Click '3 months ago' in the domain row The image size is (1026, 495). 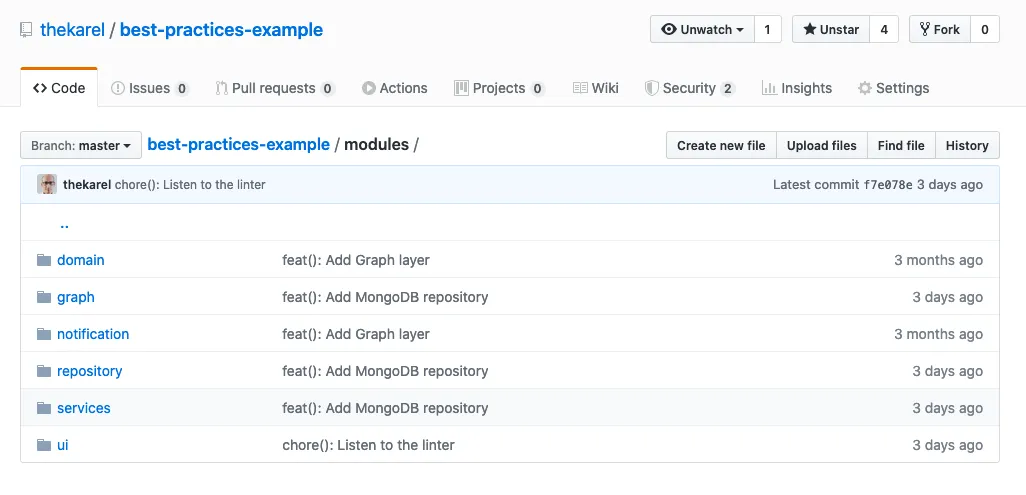point(938,261)
